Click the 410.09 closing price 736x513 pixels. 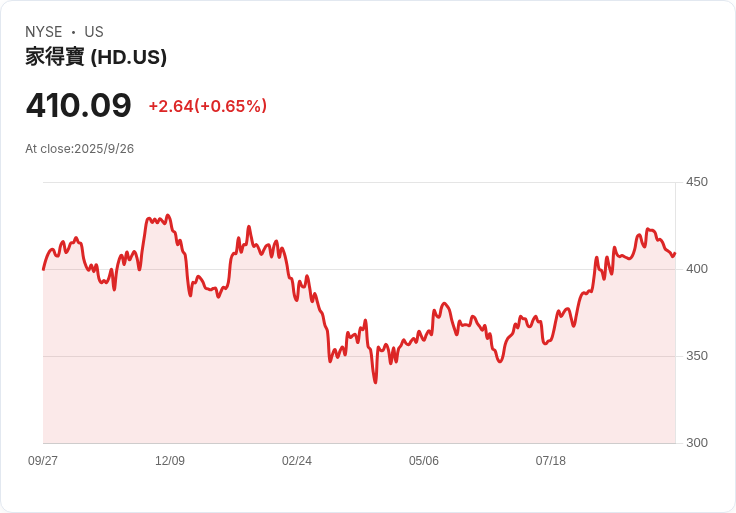click(79, 106)
